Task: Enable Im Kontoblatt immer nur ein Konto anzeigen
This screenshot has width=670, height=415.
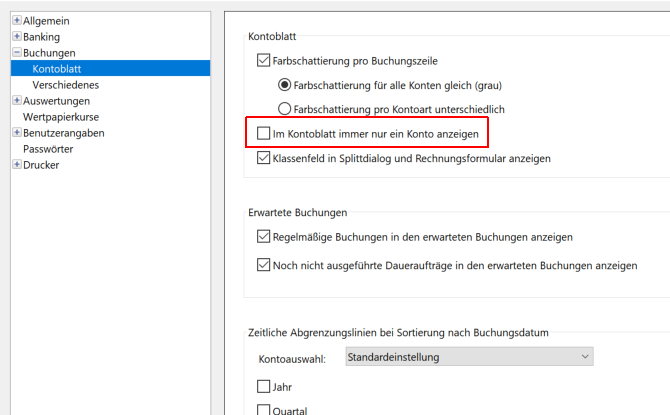Action: [x=263, y=133]
